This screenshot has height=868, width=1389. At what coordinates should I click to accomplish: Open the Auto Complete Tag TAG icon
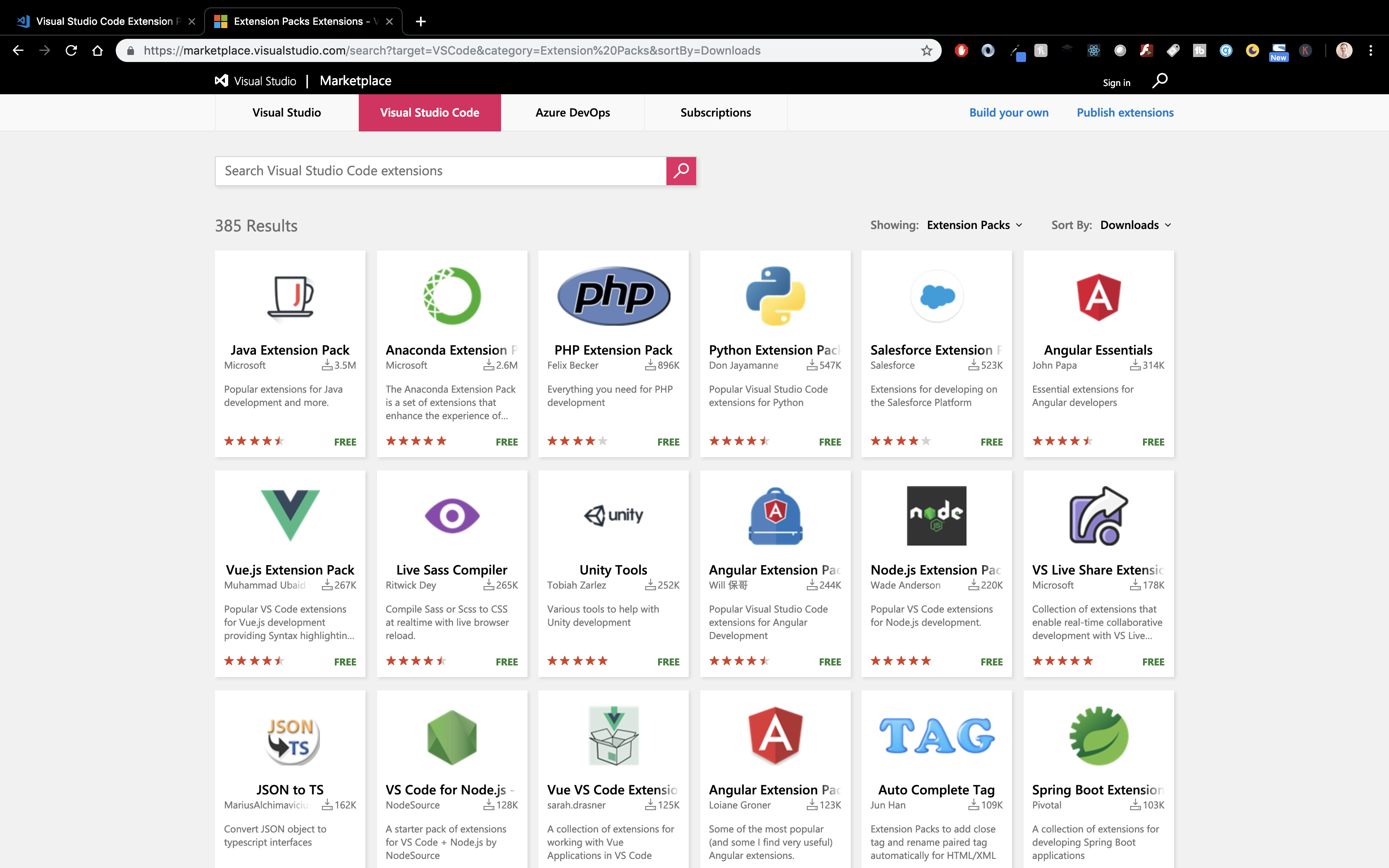(x=937, y=736)
